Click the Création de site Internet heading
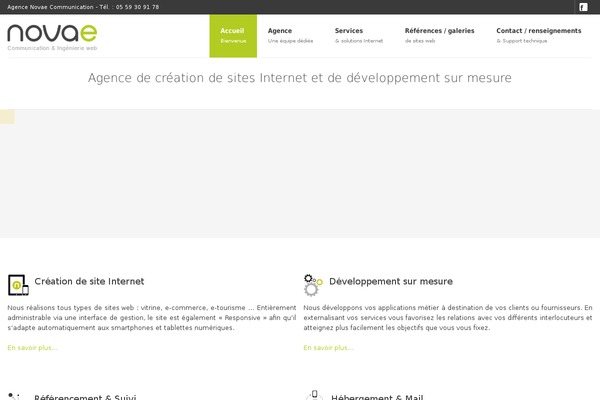Viewport: 600px width, 400px height. coord(89,281)
